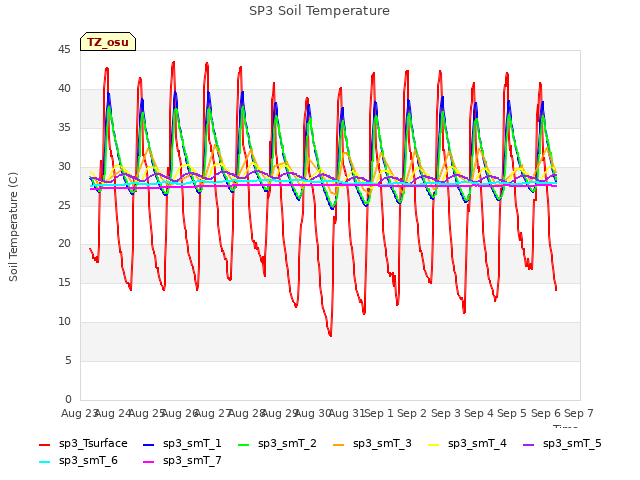Toggle the sp3_smT_5 legend label
This screenshot has width=640, height=480.
572,443
